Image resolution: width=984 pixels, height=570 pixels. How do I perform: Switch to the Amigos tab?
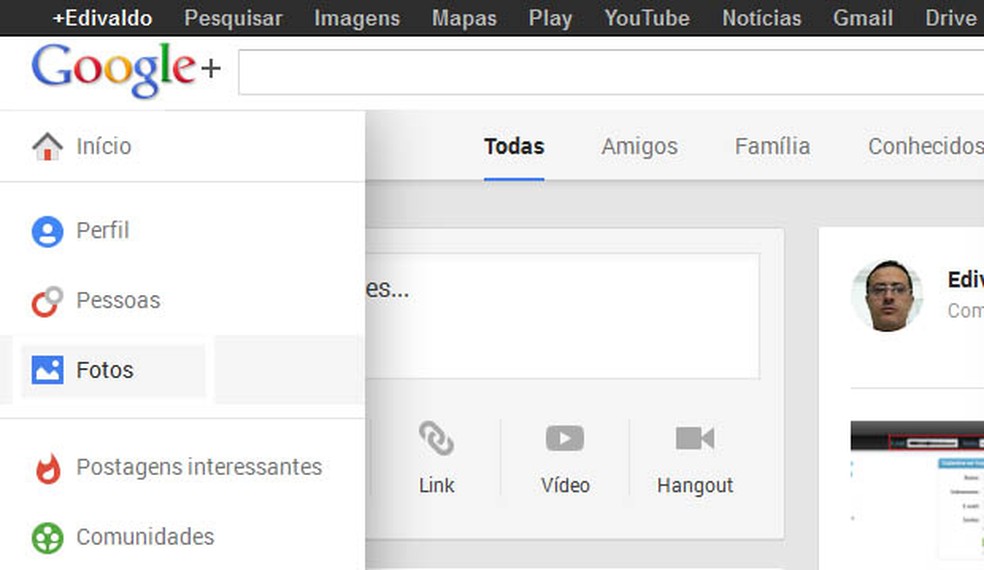click(x=639, y=146)
